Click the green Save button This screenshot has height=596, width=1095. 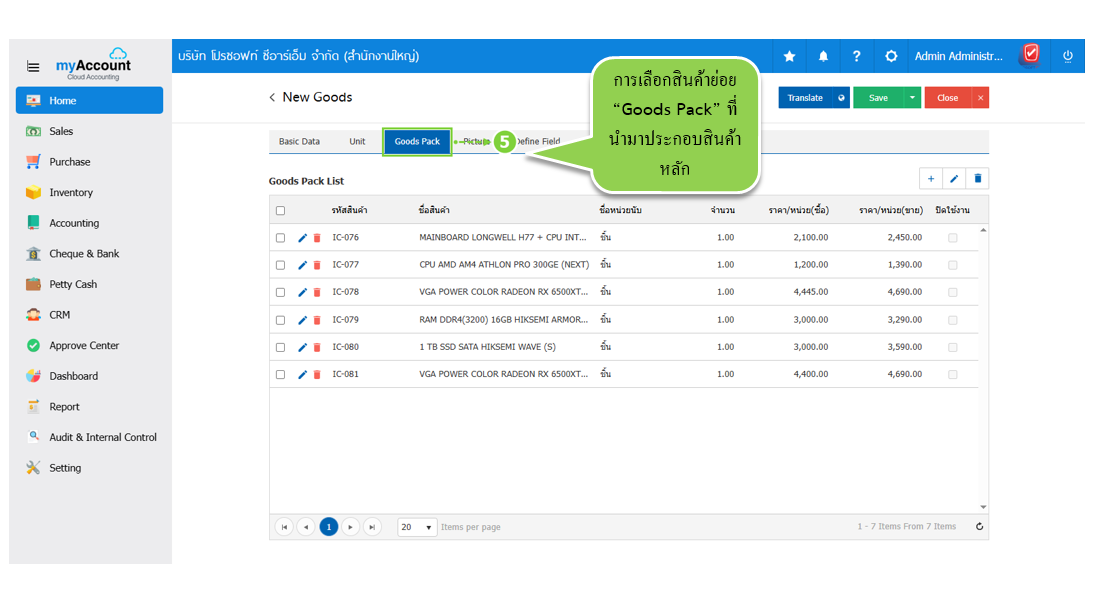tap(877, 98)
